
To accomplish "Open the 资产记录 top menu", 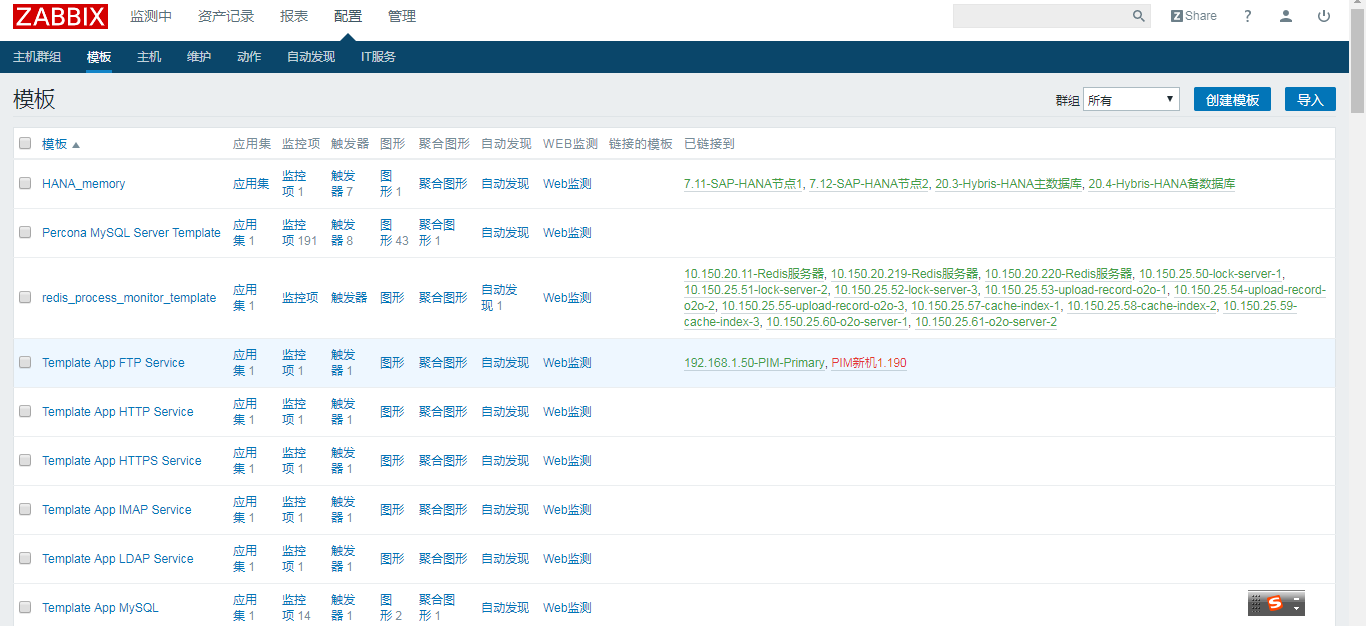I will (226, 16).
